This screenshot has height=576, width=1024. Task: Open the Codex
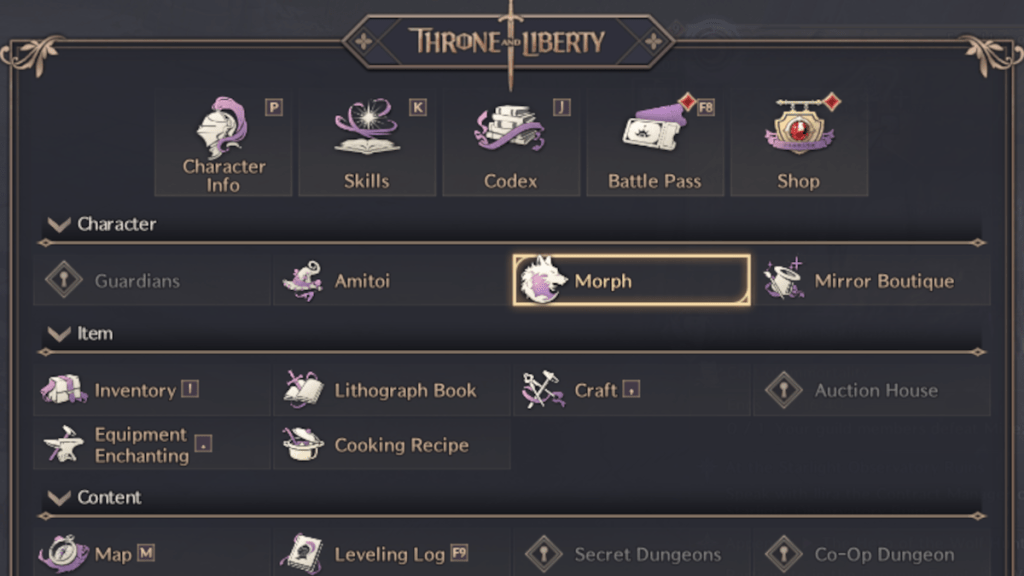(x=511, y=140)
